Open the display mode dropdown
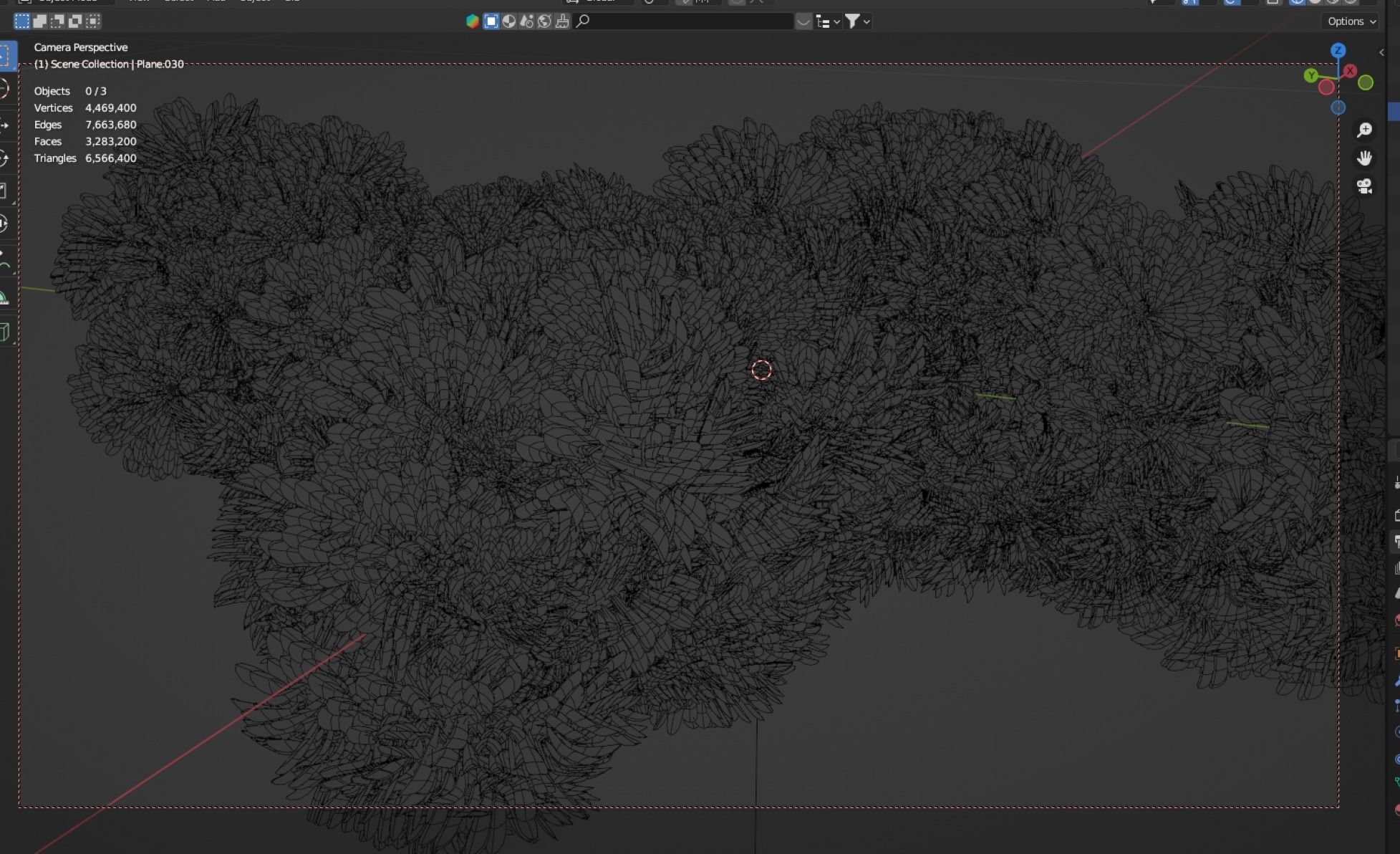 point(828,21)
